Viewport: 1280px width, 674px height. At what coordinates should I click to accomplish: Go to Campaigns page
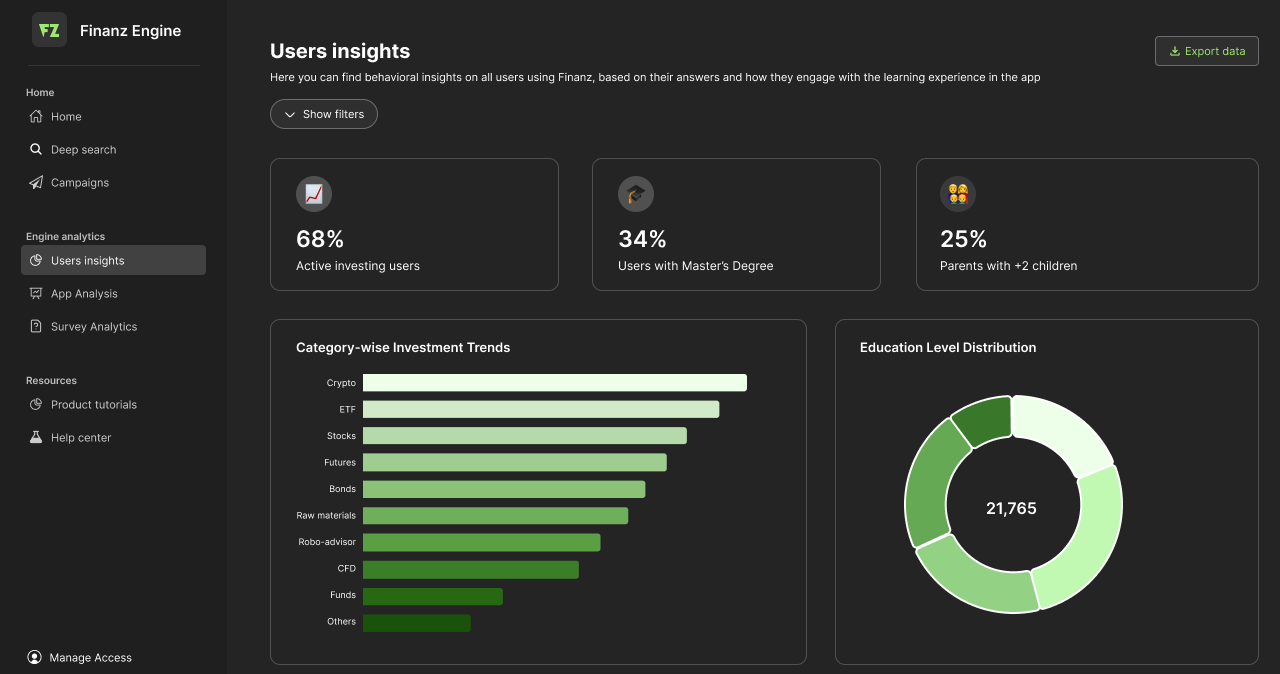tap(113, 182)
